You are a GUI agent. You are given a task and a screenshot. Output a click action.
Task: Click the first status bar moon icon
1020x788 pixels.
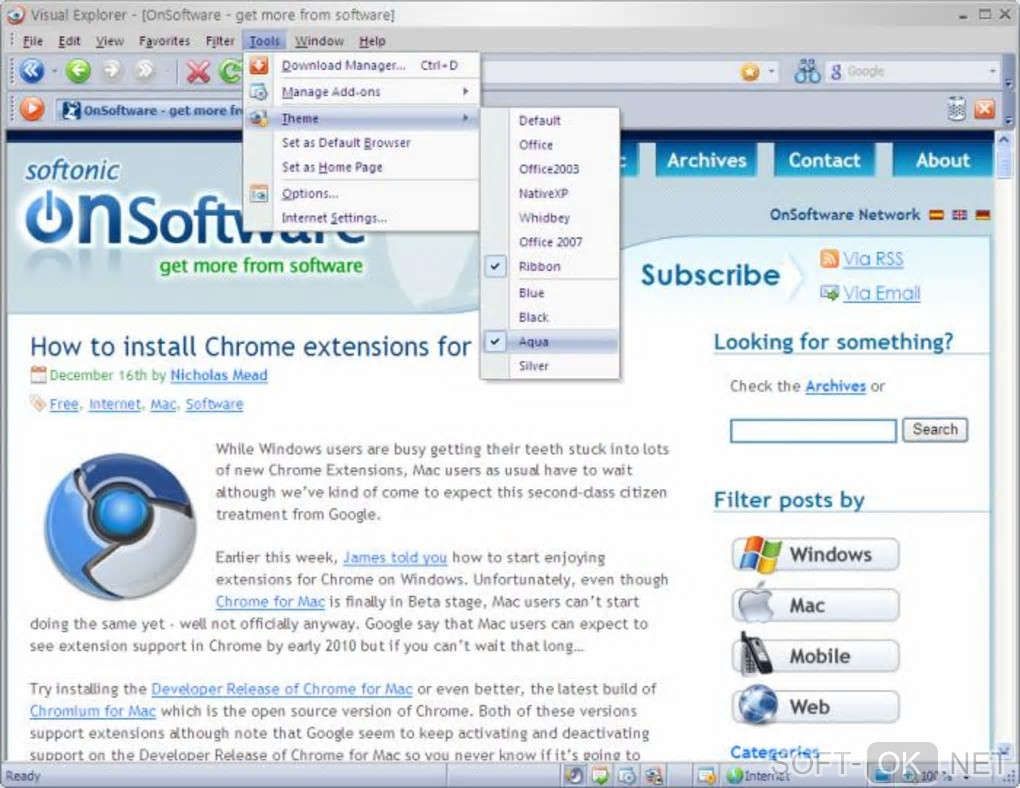tap(574, 775)
